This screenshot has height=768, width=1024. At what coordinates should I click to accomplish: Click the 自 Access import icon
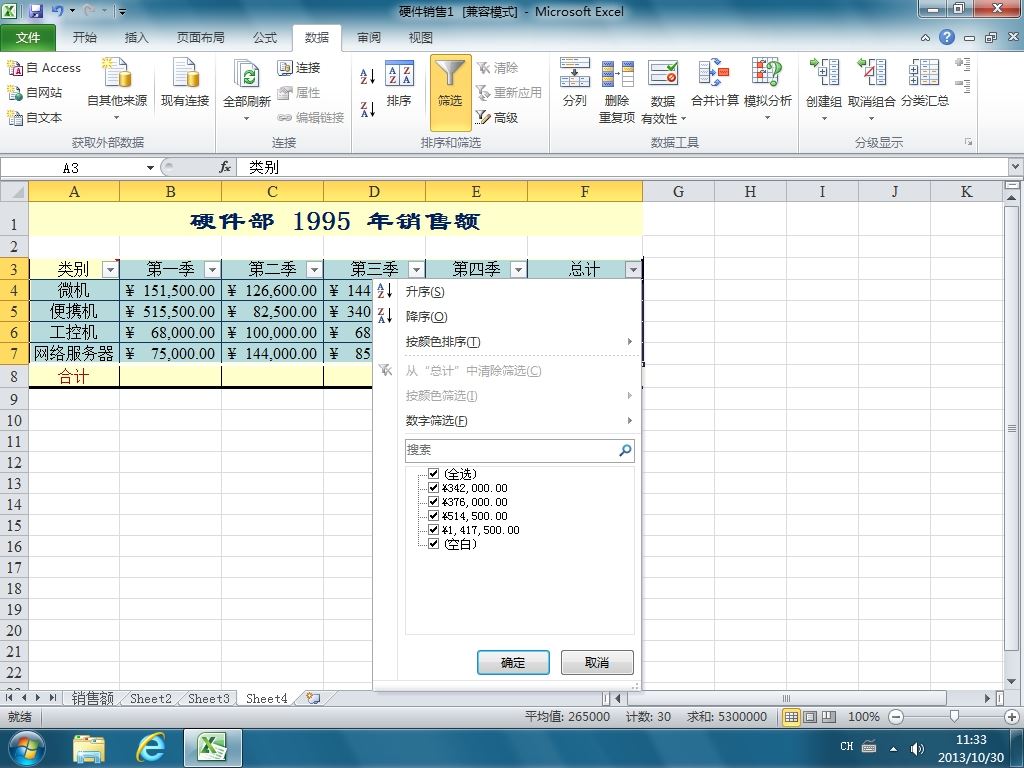14,68
